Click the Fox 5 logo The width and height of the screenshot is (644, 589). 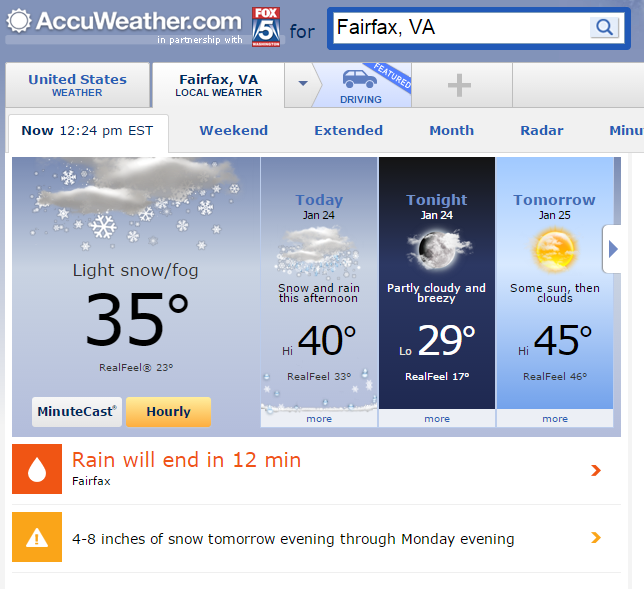point(266,27)
